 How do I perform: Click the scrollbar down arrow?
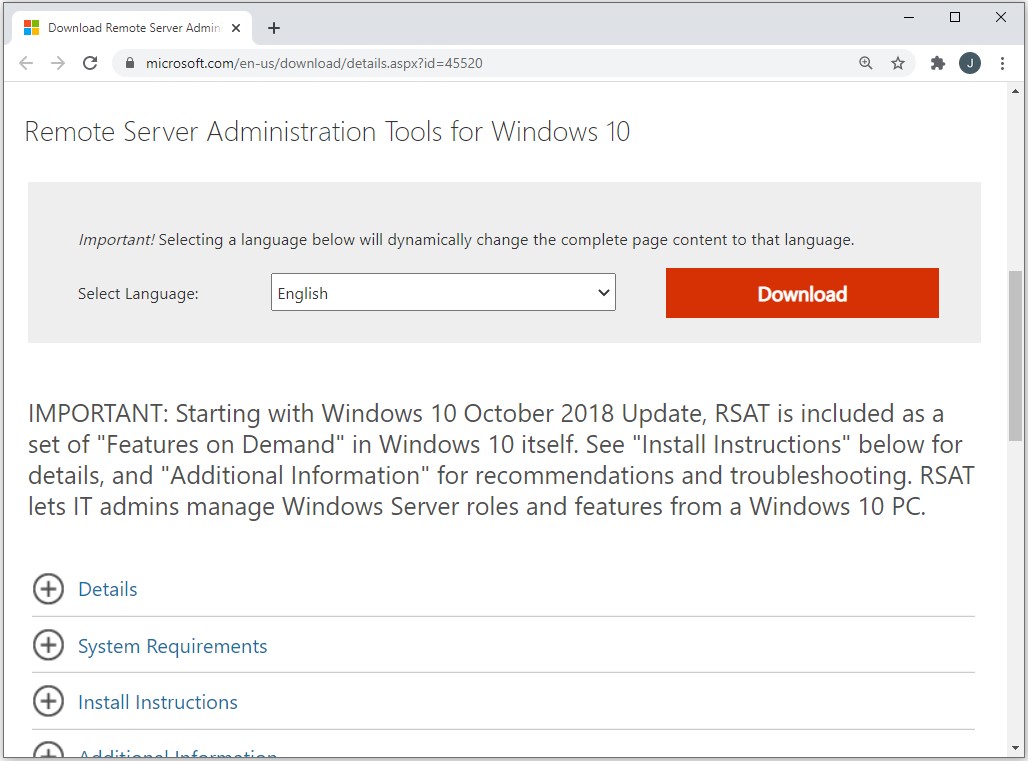(x=1015, y=748)
